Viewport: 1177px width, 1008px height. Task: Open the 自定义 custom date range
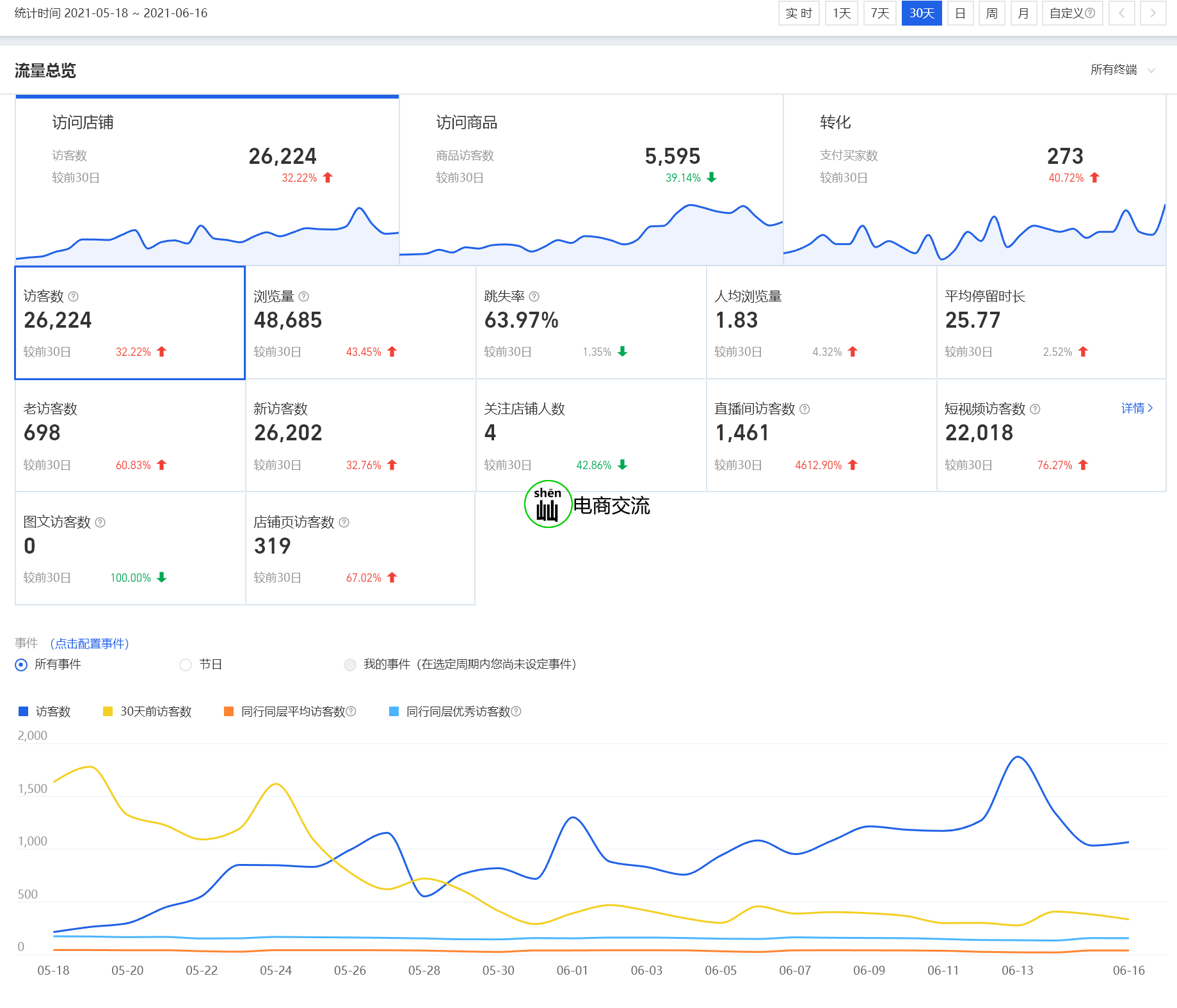1072,13
